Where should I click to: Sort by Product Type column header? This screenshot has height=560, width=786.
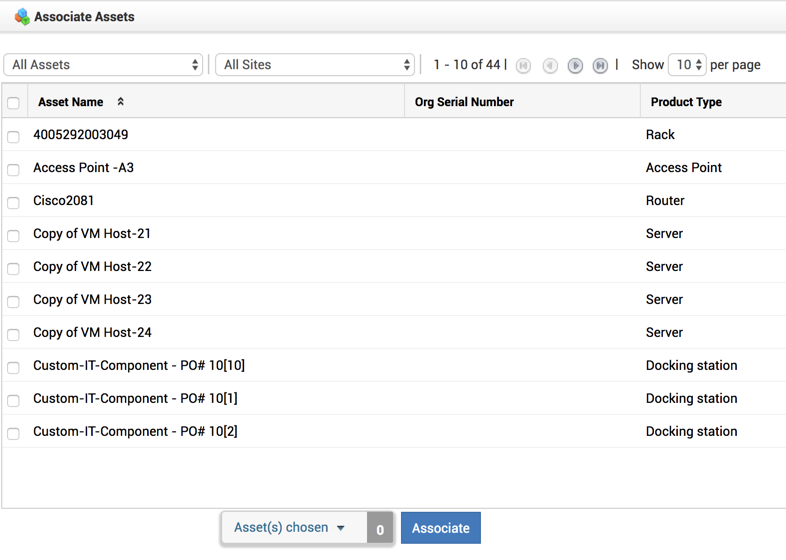click(x=686, y=102)
